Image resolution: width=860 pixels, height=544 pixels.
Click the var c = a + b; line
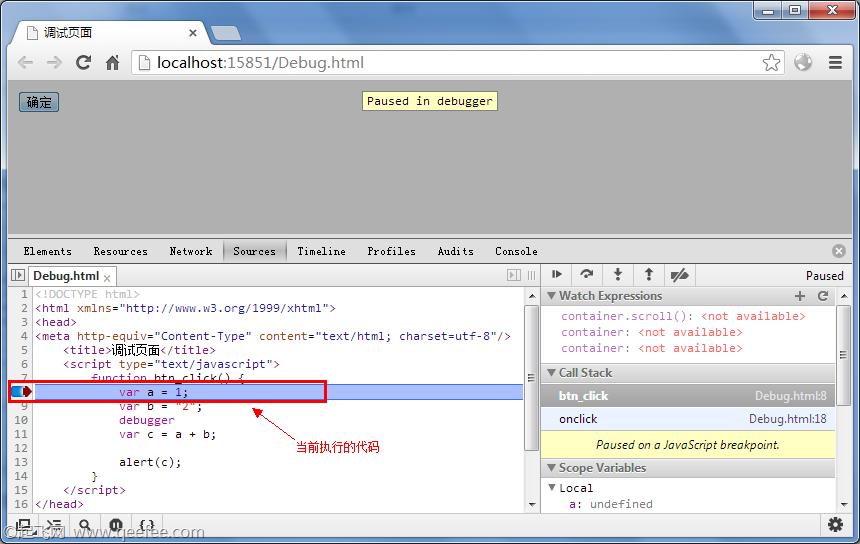pos(167,434)
